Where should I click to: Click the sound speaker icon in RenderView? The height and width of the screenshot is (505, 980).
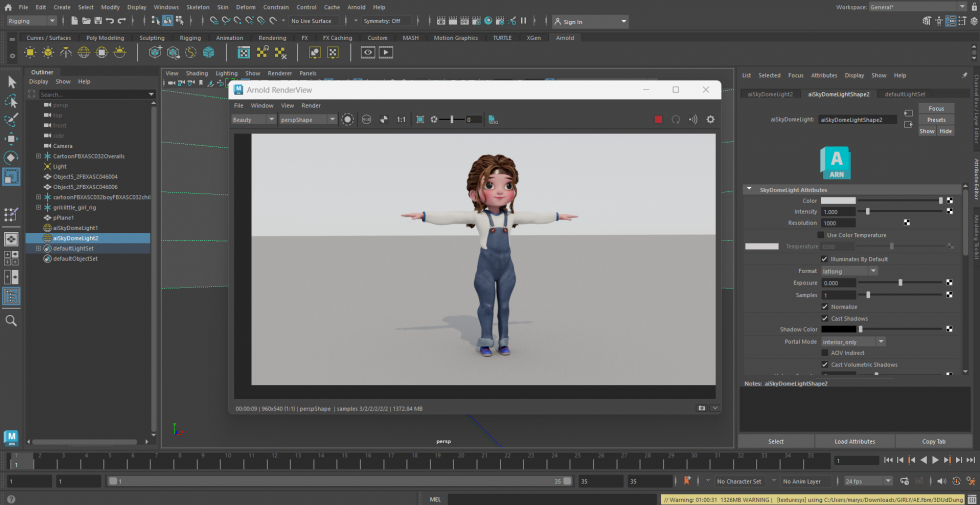point(692,119)
